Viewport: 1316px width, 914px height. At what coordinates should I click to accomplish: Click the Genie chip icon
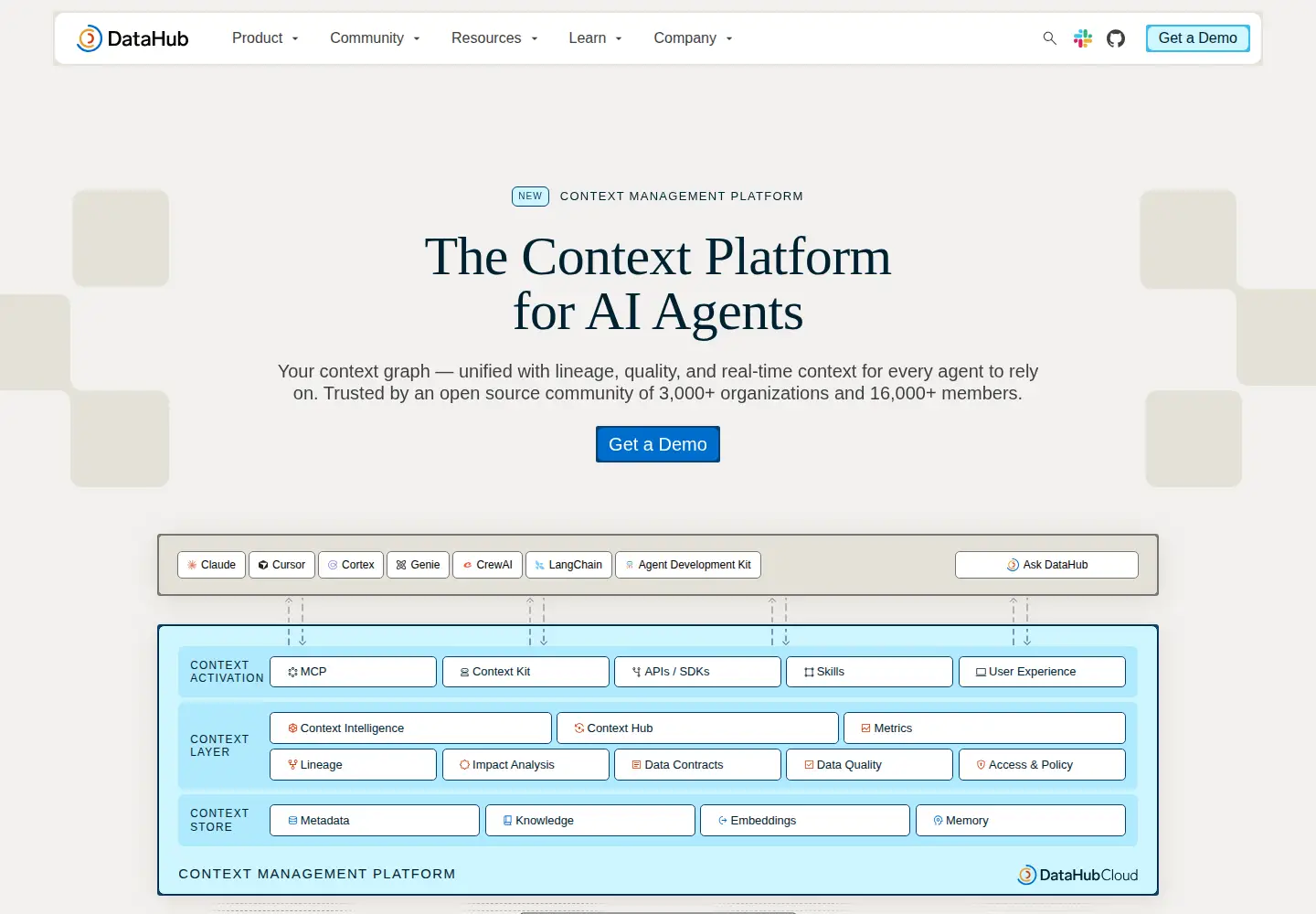(x=401, y=565)
